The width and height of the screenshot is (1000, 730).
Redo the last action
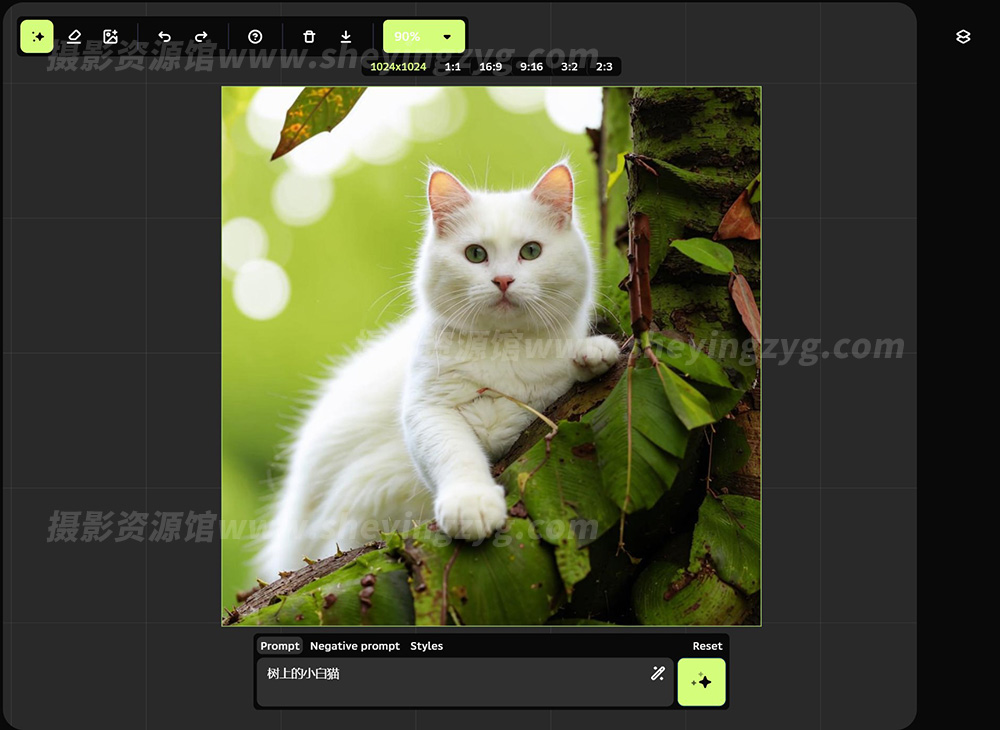[x=201, y=37]
